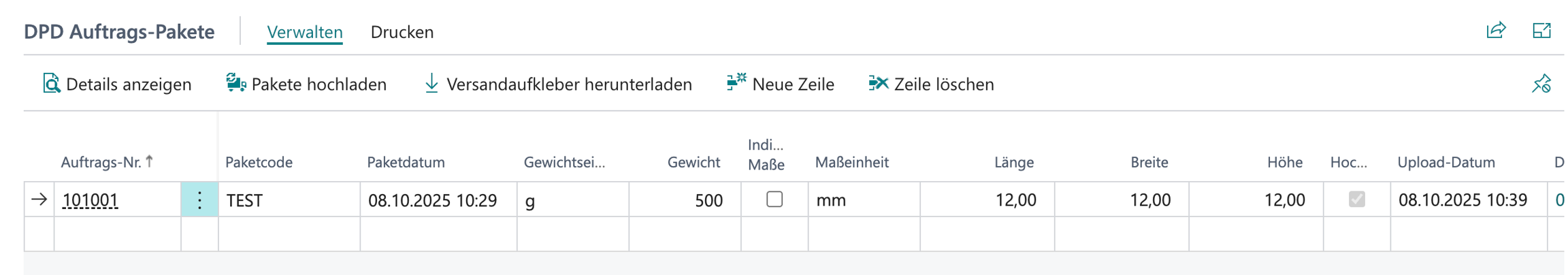Click the Pakete hochladen truck icon
The width and height of the screenshot is (1568, 275).
click(x=235, y=83)
